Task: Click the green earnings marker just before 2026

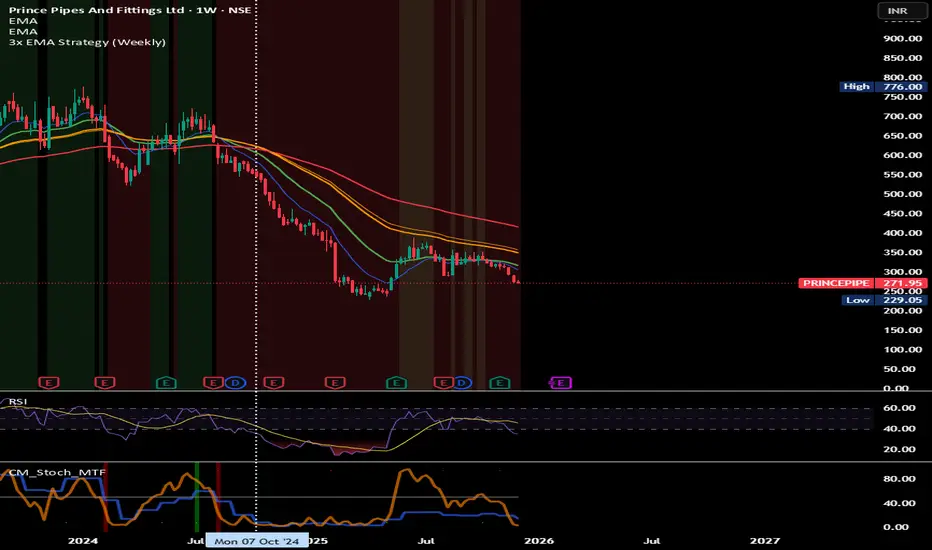Action: click(x=500, y=382)
